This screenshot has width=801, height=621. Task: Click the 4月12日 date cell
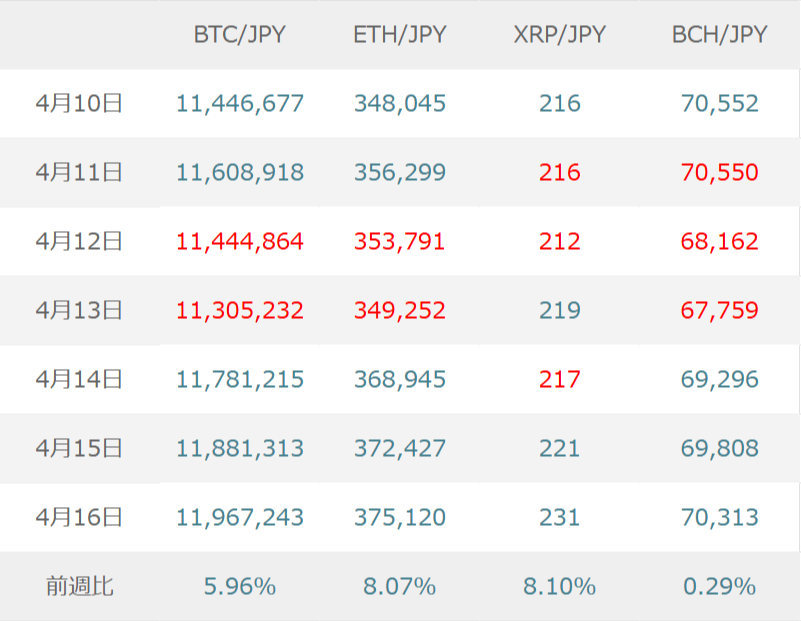79,241
